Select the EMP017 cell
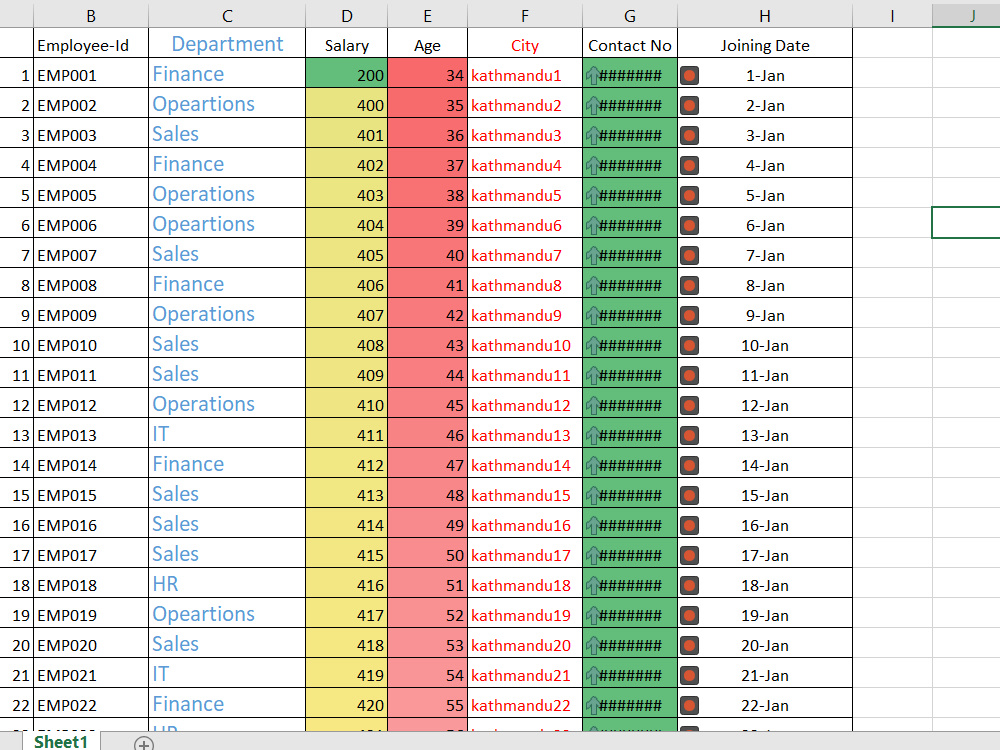 91,555
